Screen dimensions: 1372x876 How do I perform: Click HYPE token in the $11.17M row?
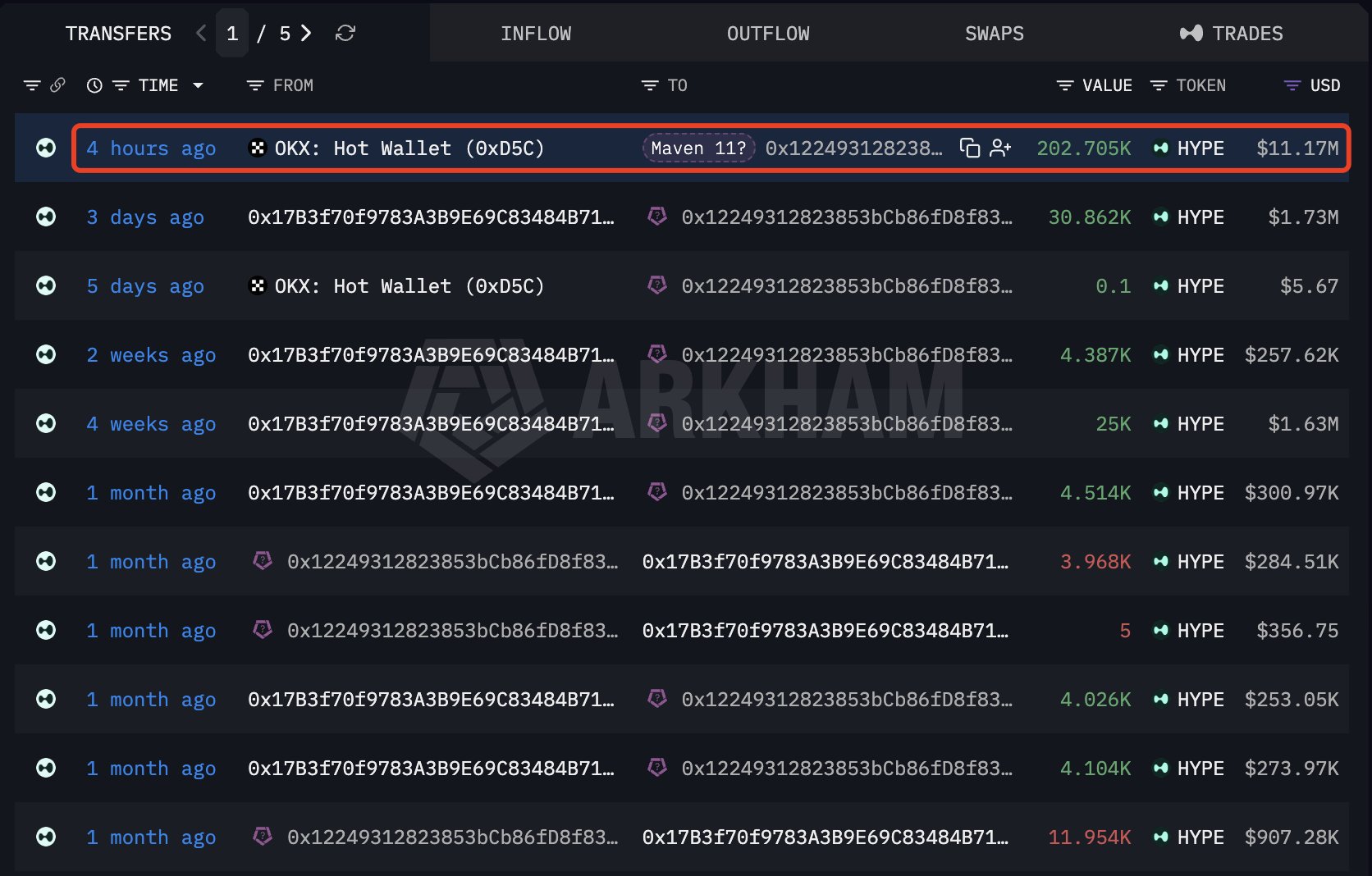(1200, 148)
